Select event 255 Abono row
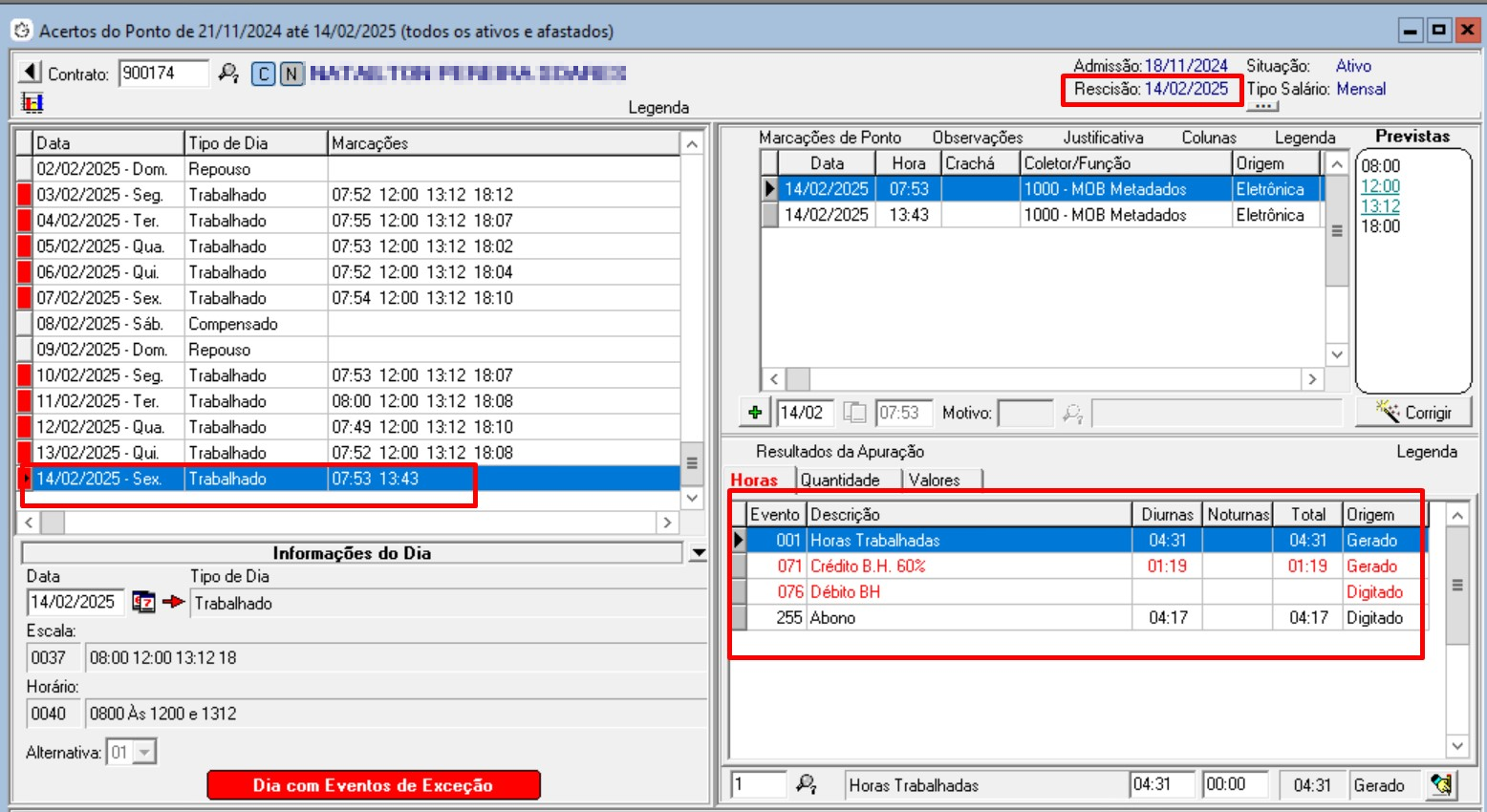Image resolution: width=1487 pixels, height=812 pixels. coord(1080,618)
